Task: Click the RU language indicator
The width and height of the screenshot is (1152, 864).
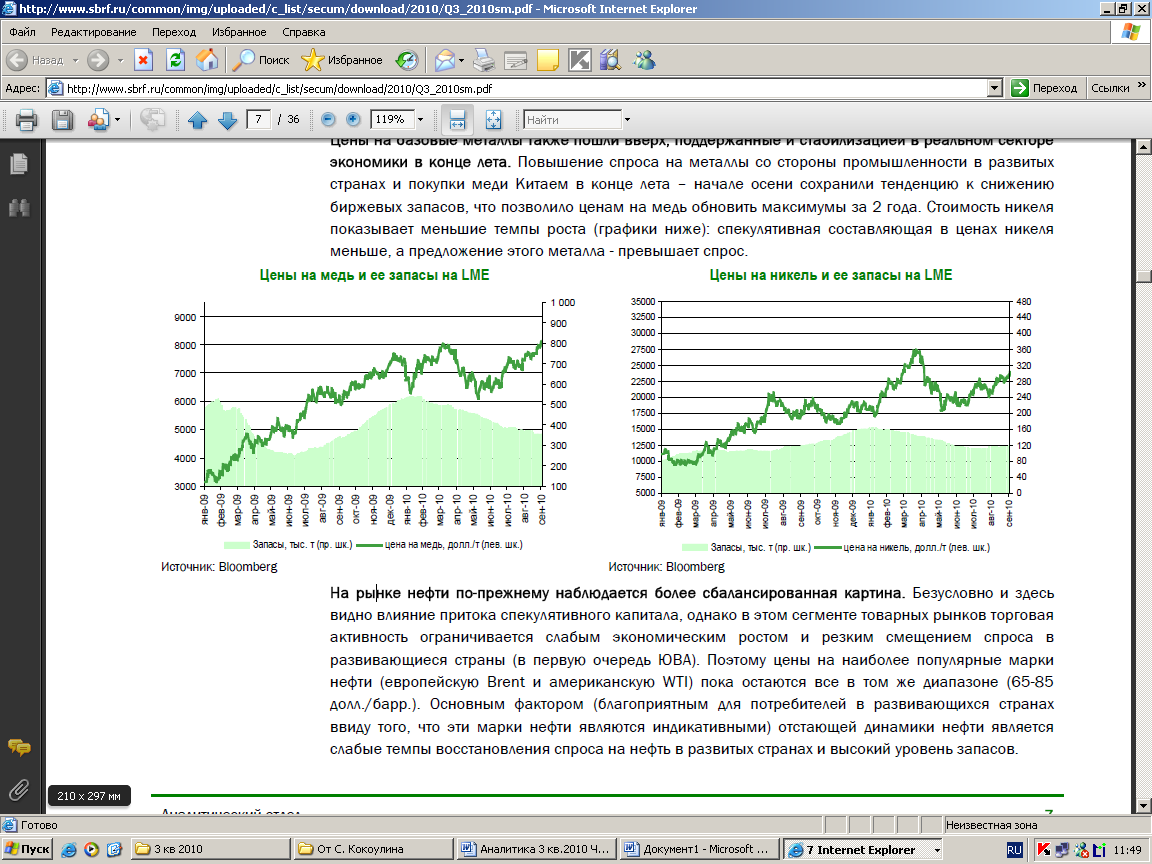Action: (1014, 850)
